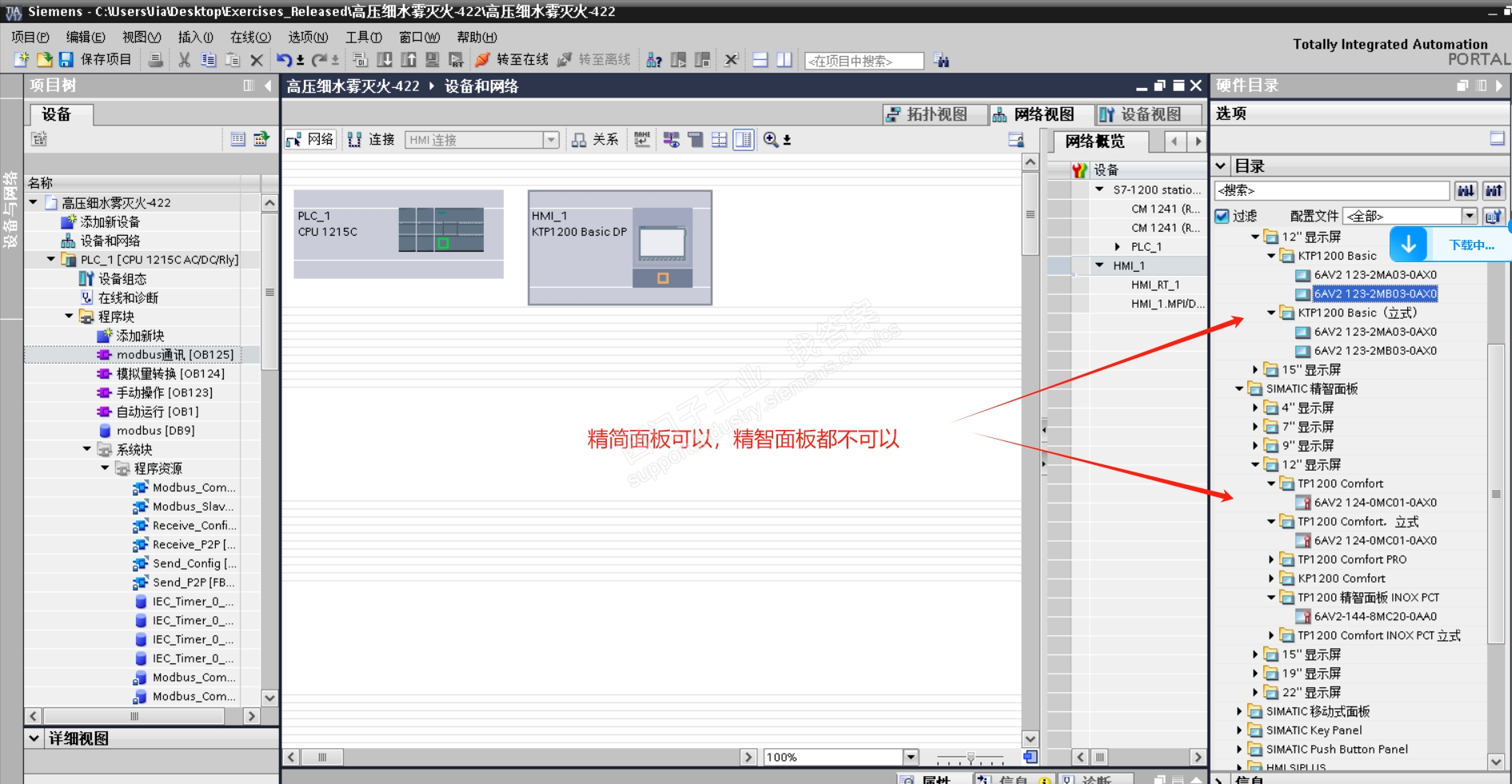Click the upload from device icon

(409, 60)
